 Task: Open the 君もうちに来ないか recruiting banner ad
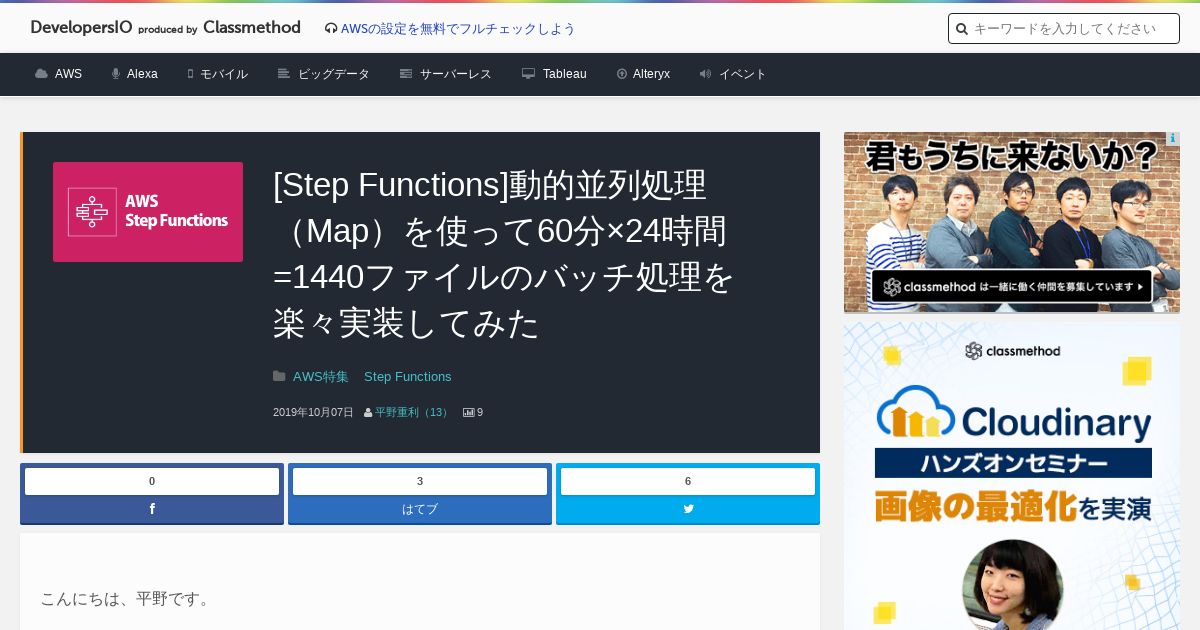pos(1012,222)
